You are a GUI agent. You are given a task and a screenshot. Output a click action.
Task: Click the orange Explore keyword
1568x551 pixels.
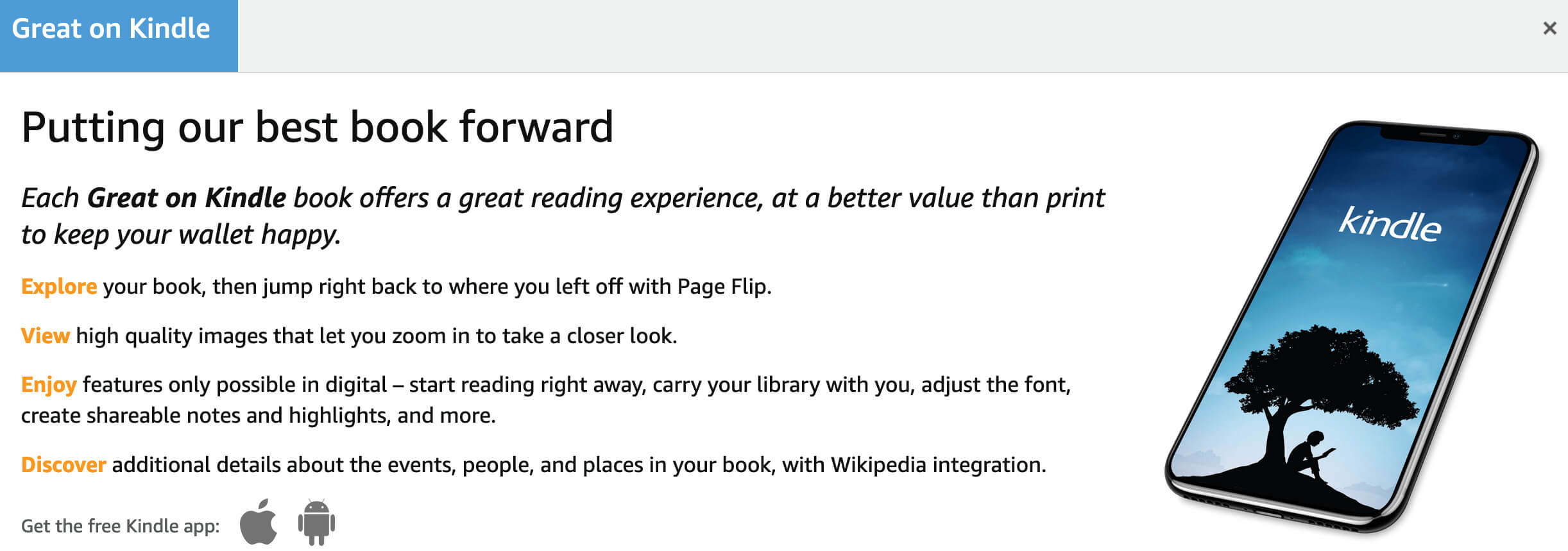(59, 286)
